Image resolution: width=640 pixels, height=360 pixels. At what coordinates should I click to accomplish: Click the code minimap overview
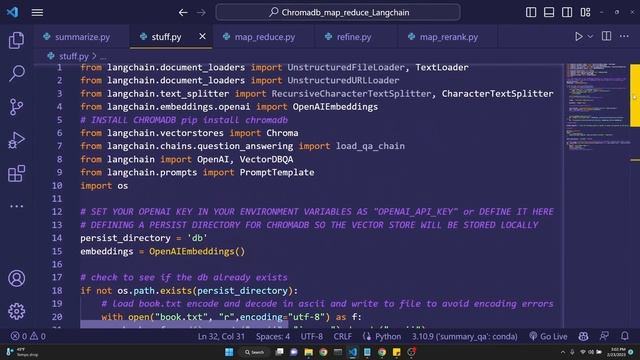coord(597,108)
